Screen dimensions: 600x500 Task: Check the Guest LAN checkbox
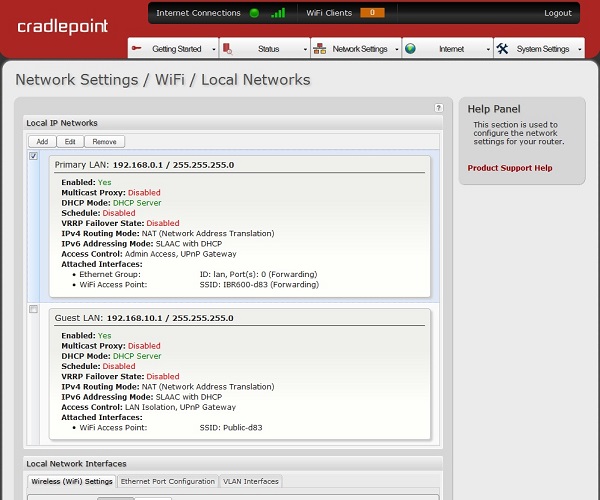pyautogui.click(x=34, y=309)
